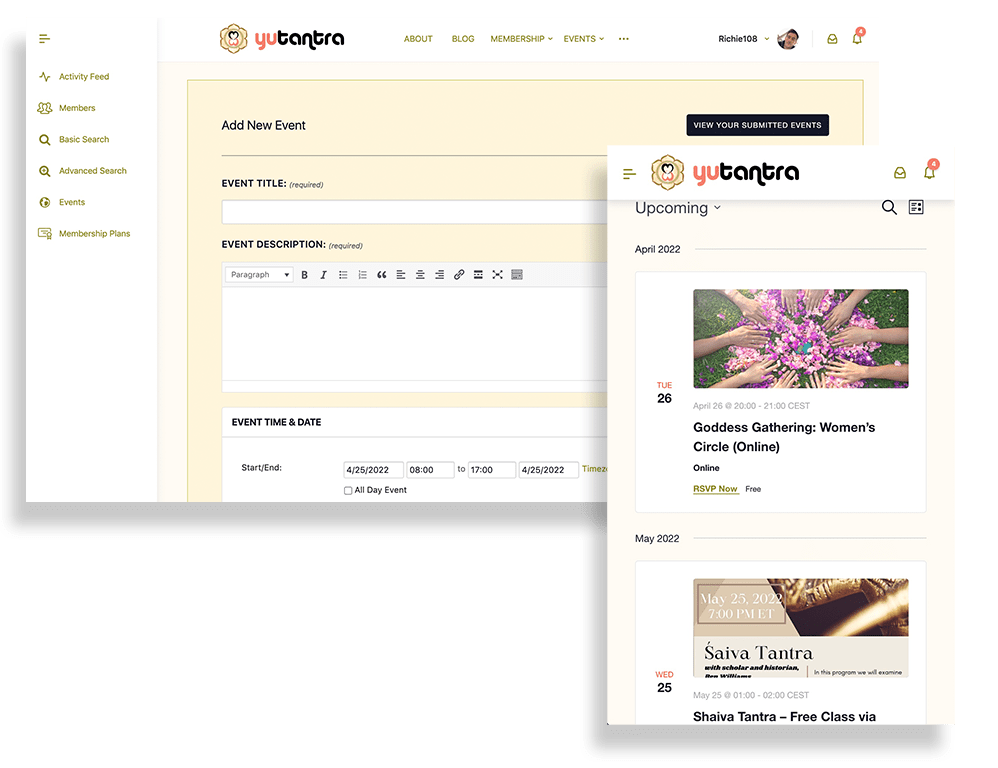Enter distraction-free fullscreen editor mode

(497, 275)
